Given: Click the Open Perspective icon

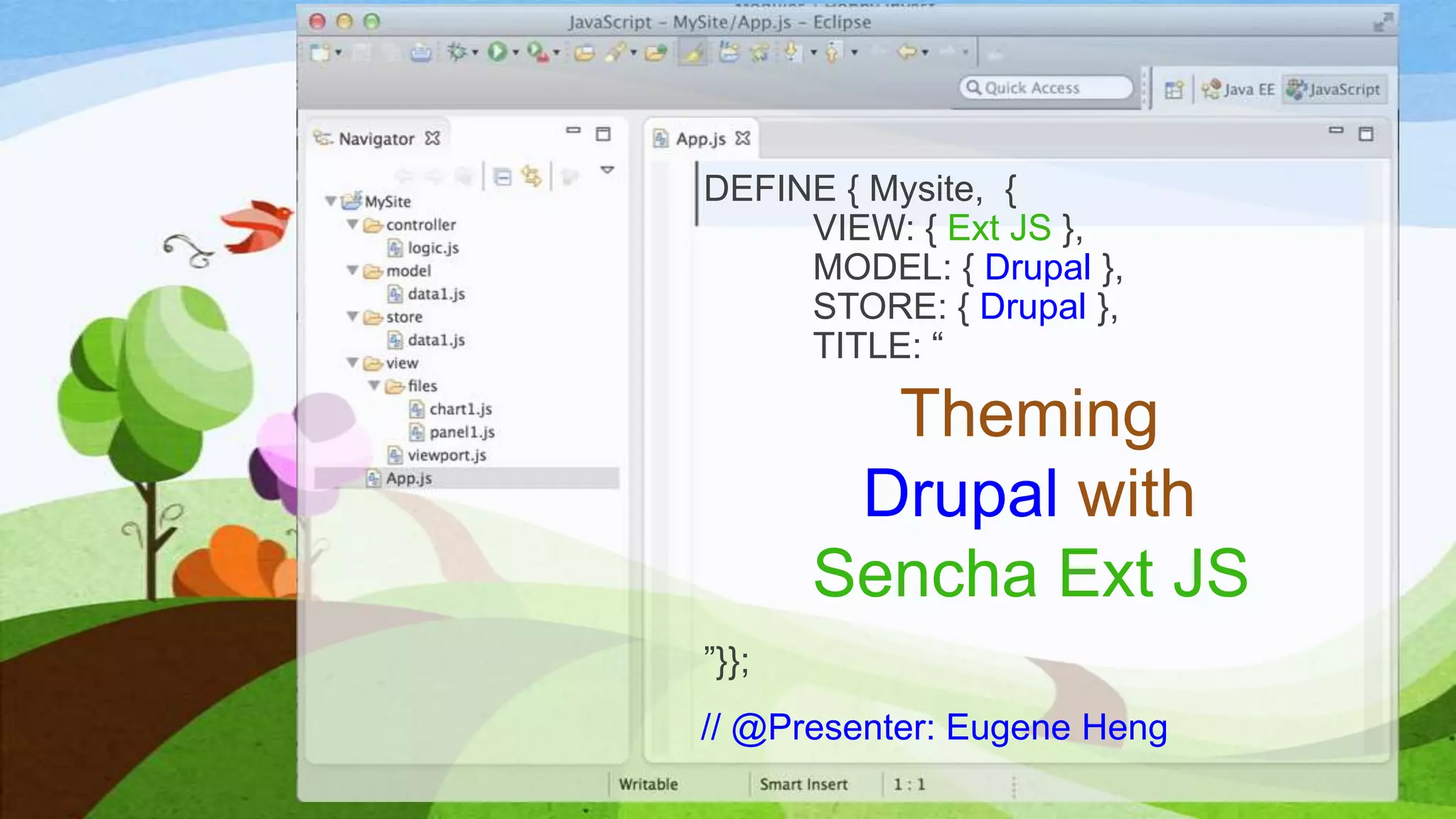Looking at the screenshot, I should pyautogui.click(x=1174, y=90).
